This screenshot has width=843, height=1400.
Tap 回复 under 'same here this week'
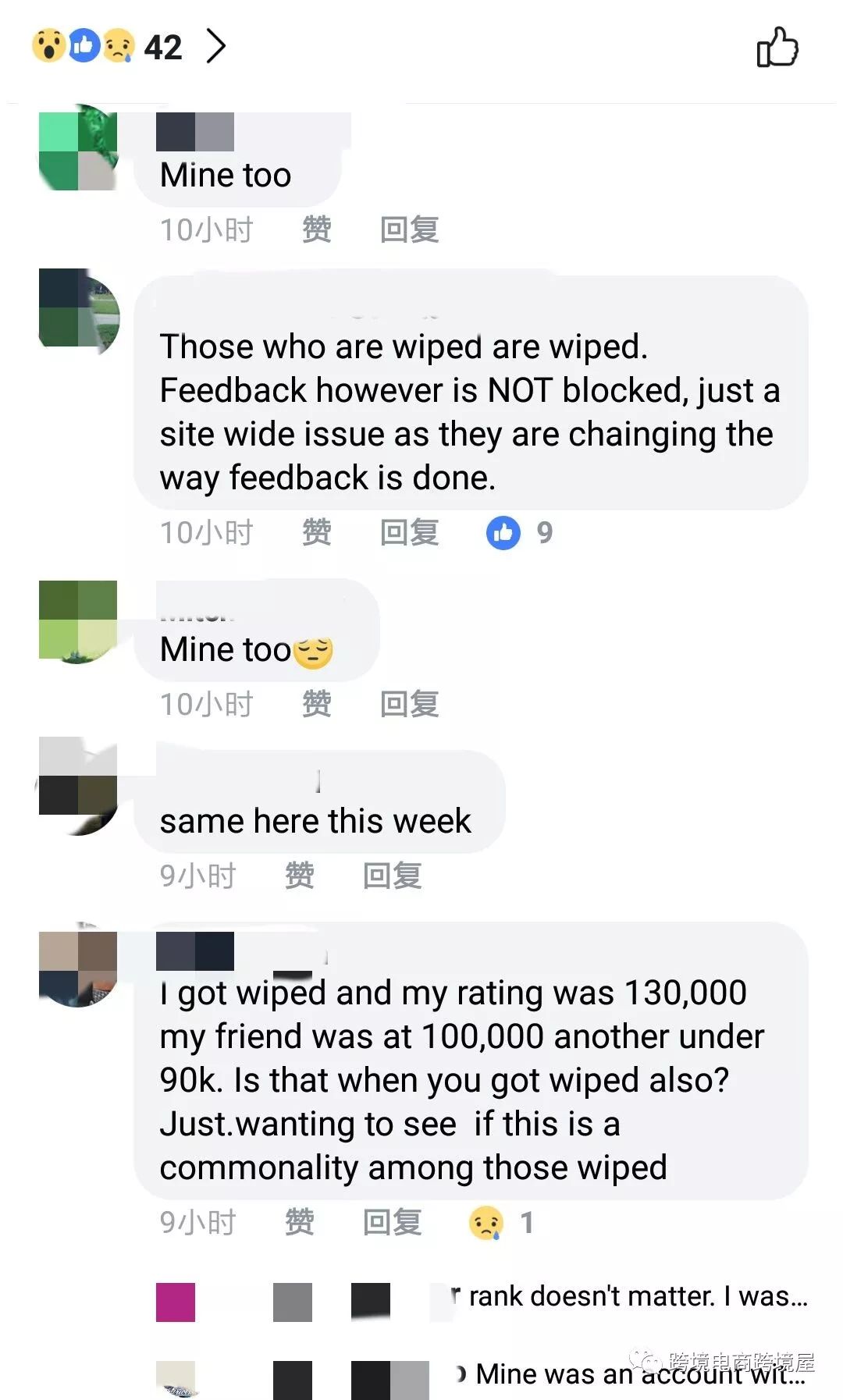pyautogui.click(x=392, y=876)
